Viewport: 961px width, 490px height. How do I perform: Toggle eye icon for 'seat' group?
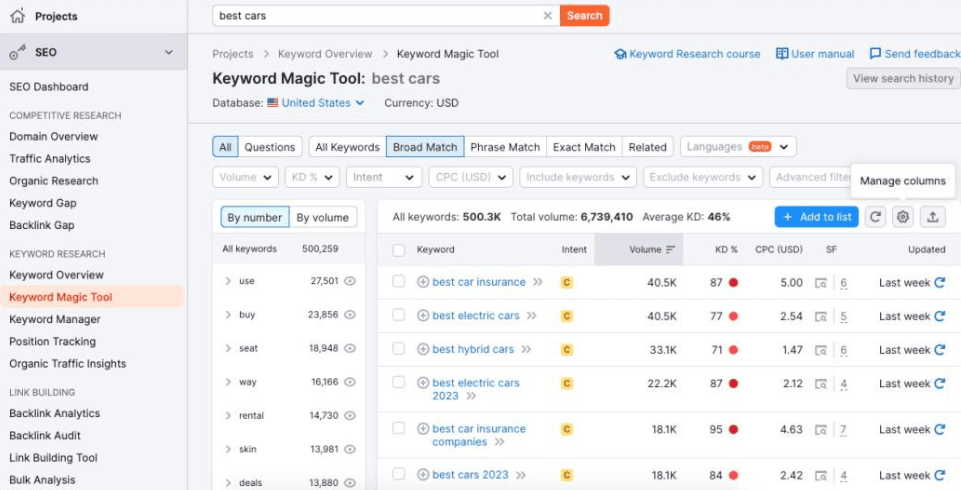point(350,349)
